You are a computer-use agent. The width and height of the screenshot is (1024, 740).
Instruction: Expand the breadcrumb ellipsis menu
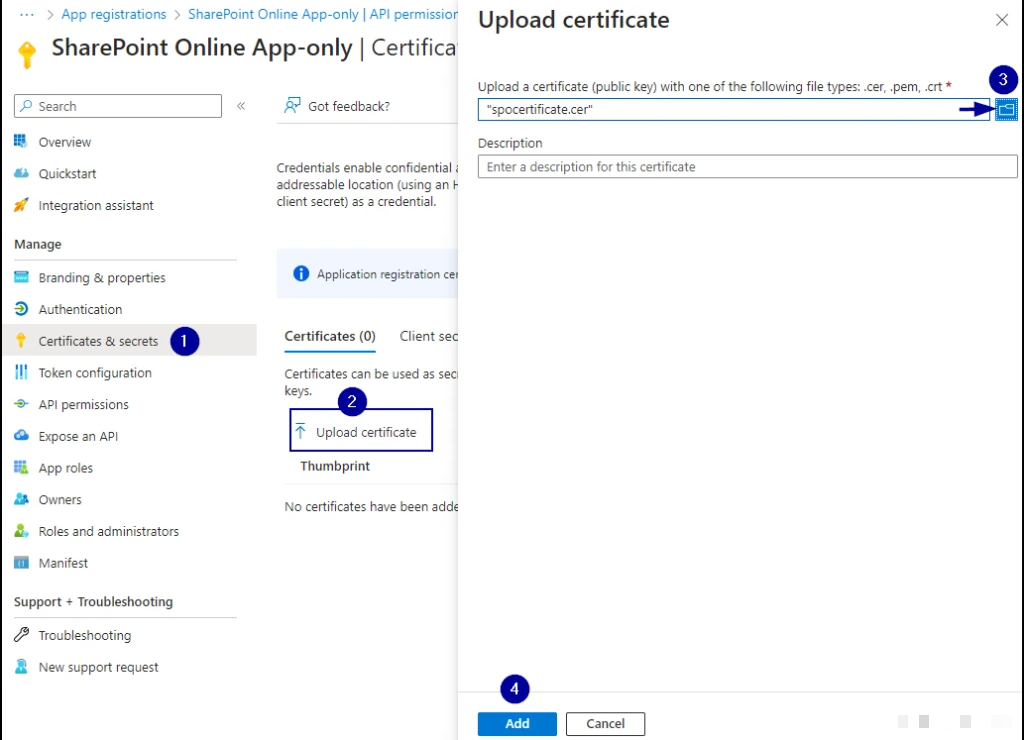tap(28, 15)
